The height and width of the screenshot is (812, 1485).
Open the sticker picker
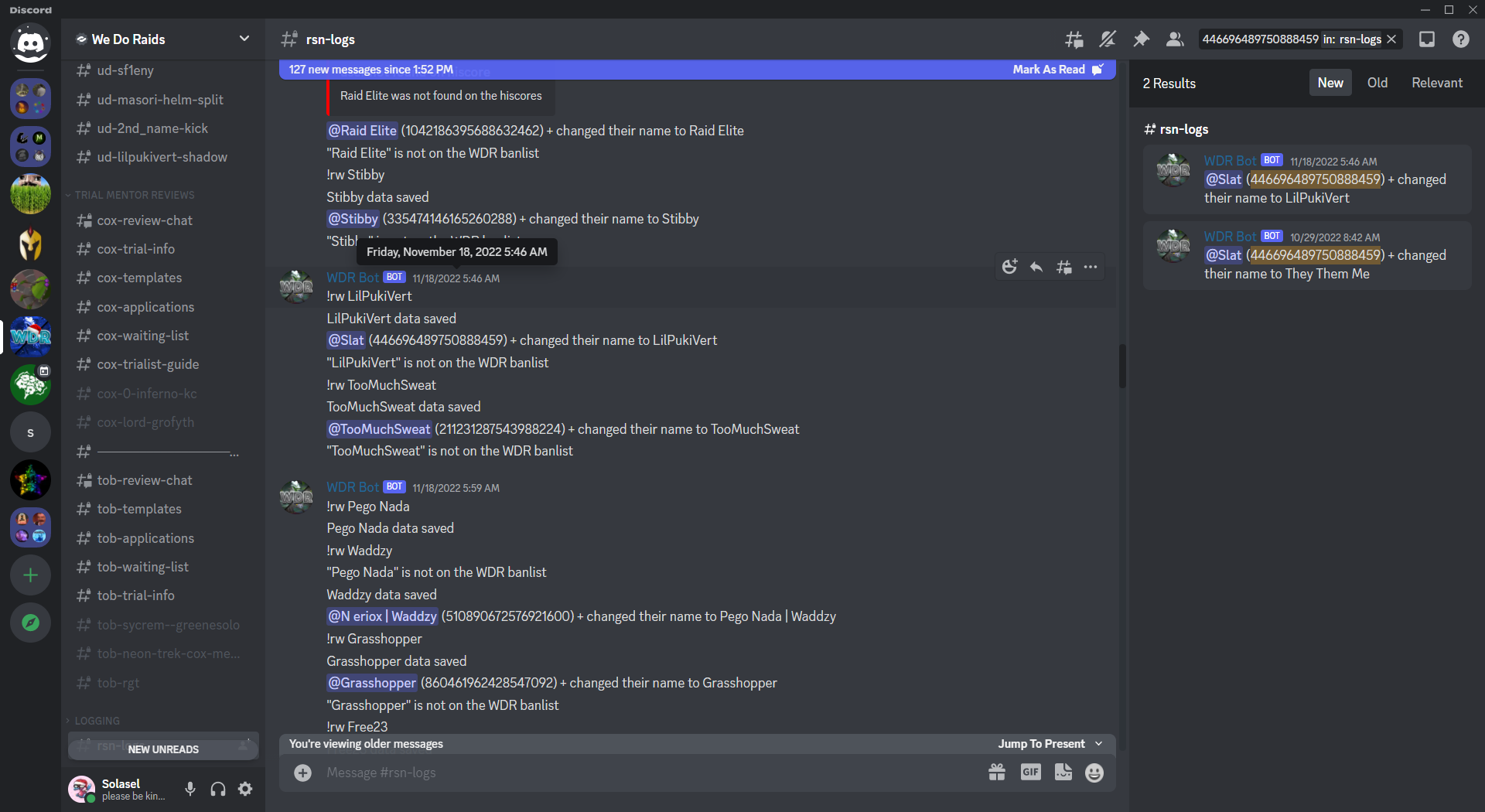click(1063, 773)
